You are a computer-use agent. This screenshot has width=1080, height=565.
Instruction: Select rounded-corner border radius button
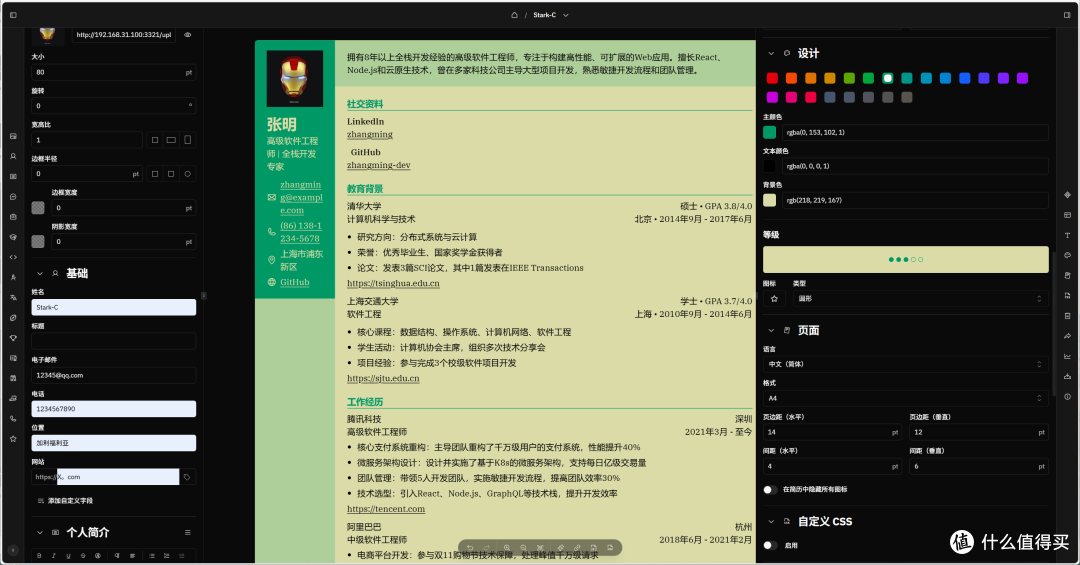(x=171, y=174)
